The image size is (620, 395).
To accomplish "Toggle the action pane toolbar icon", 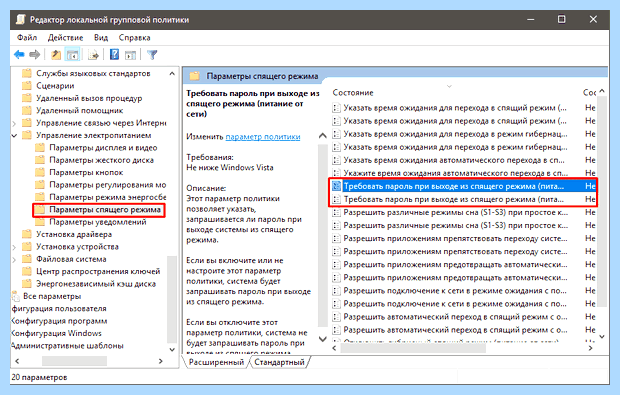I will 130,55.
